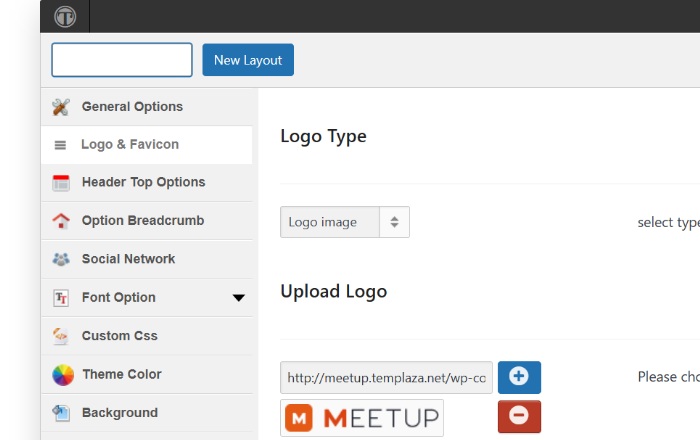Open the Option Breadcrumb section
The image size is (700, 440).
pos(147,221)
